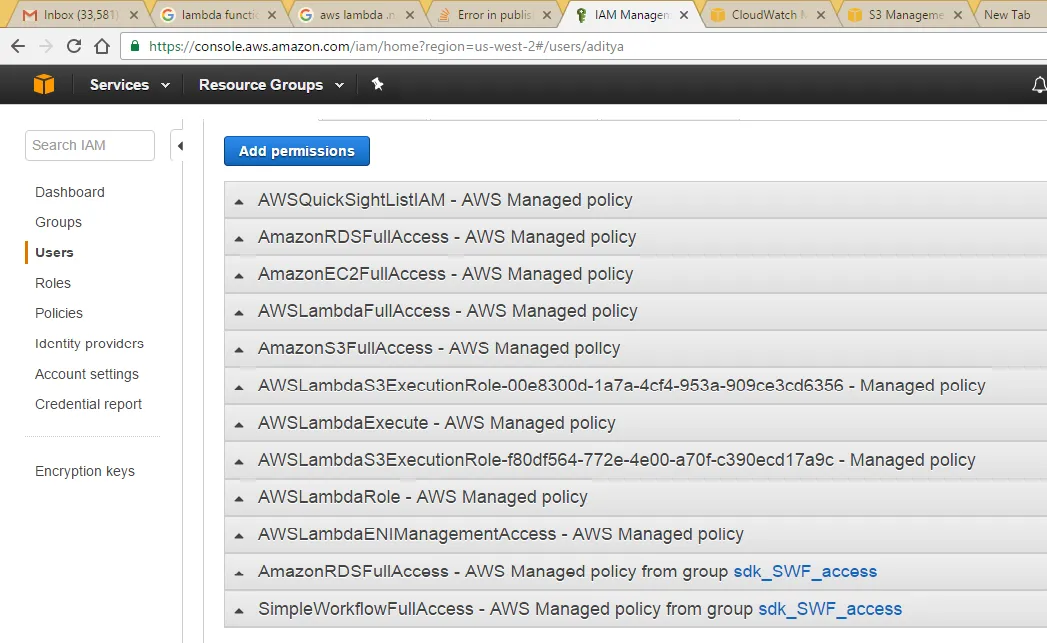The width and height of the screenshot is (1047, 643).
Task: Click the AWS cube home icon
Action: click(44, 85)
